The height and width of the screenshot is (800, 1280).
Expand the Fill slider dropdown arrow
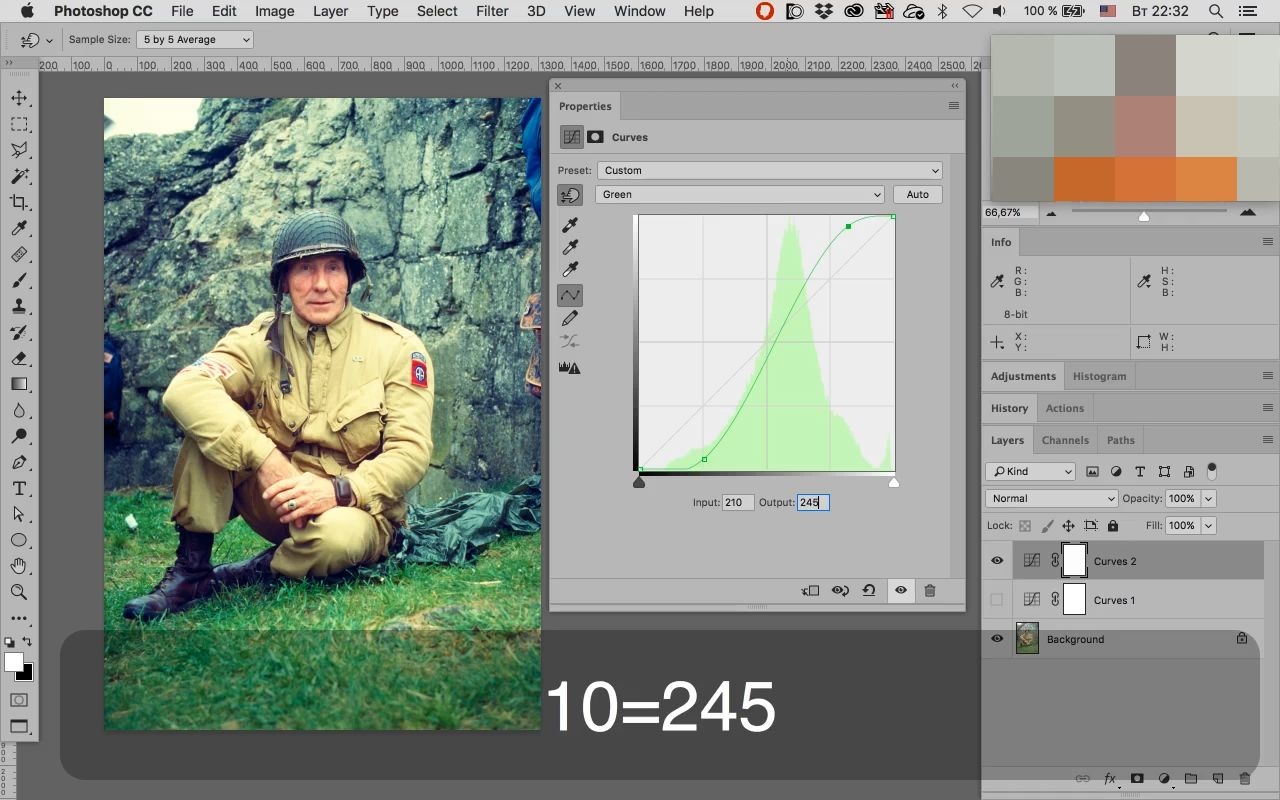[1209, 526]
